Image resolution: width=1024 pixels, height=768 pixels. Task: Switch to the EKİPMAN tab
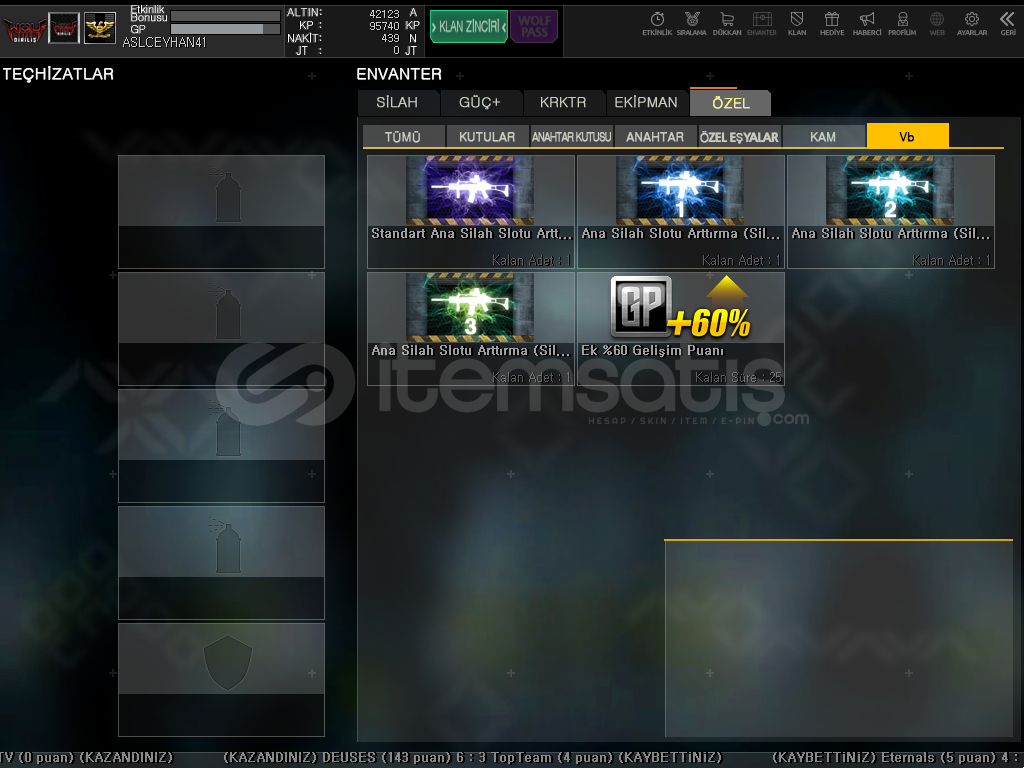click(x=646, y=103)
